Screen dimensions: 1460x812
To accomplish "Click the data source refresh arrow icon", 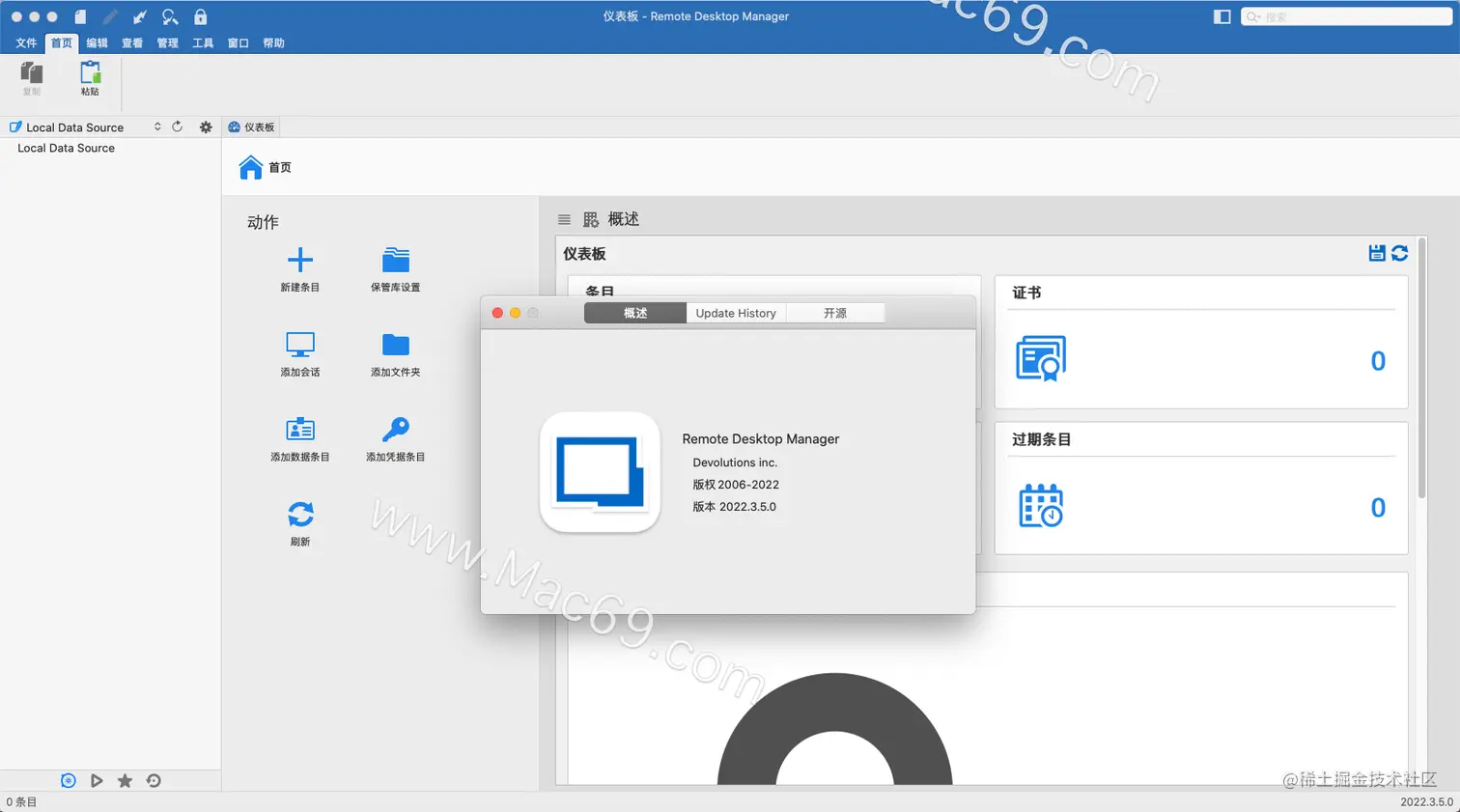I will (178, 126).
